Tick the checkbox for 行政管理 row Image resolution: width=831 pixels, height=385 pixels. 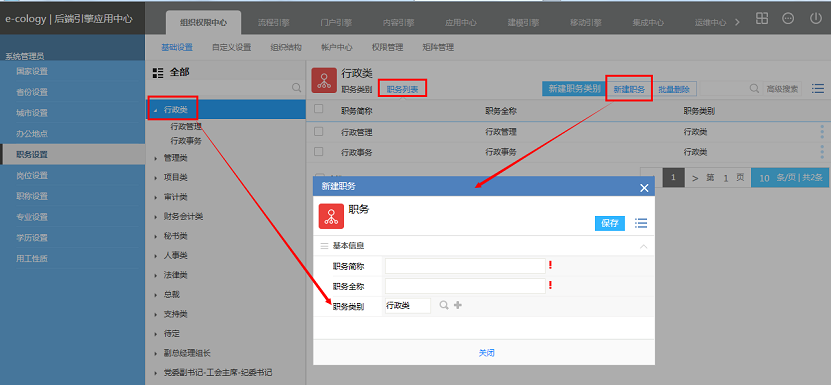pos(319,132)
